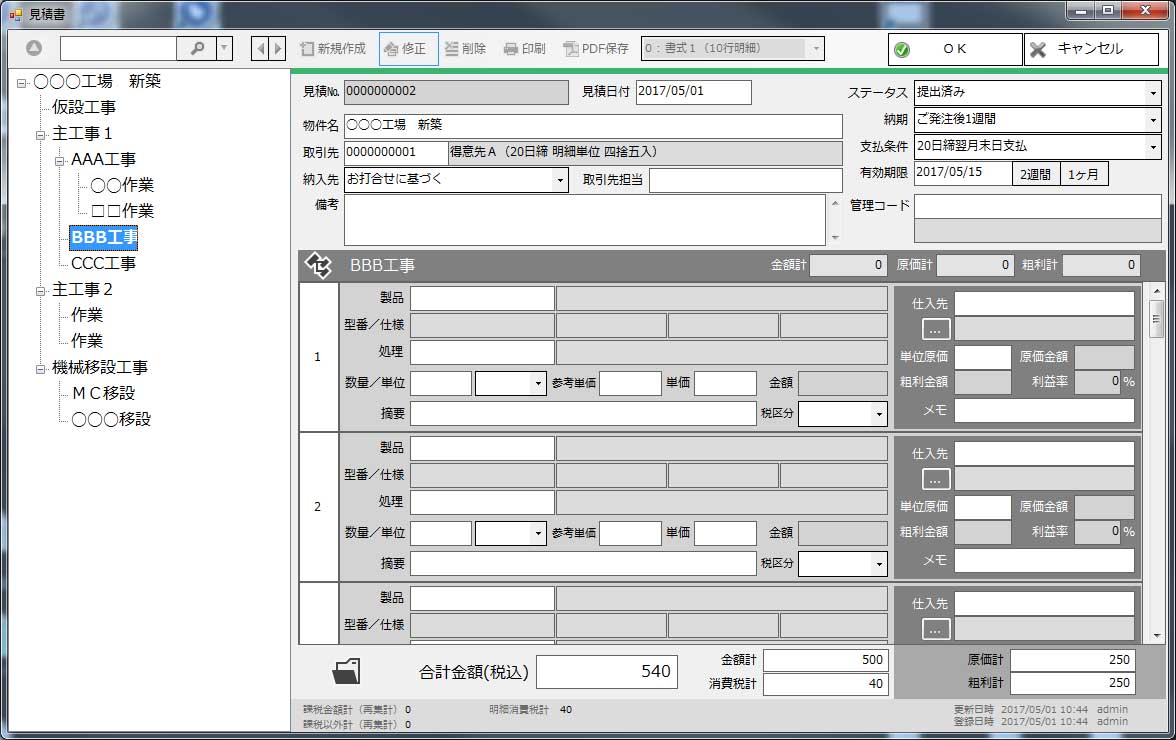Screen dimensions: 1176x740
Task: Select ○○作業 in the tree
Action: point(122,185)
